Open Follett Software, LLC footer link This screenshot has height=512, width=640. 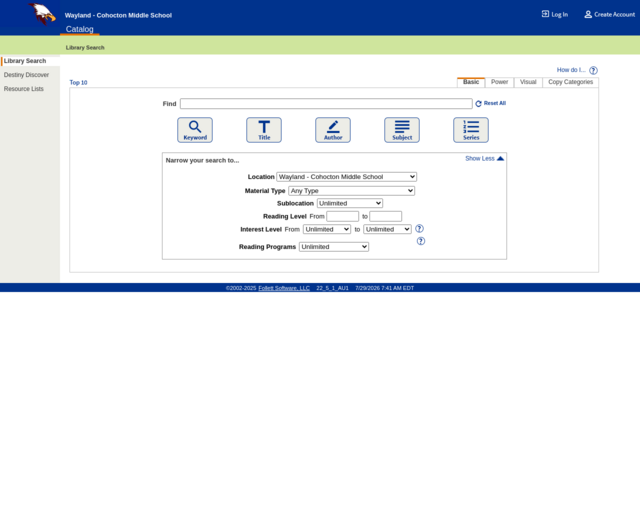[x=284, y=288]
